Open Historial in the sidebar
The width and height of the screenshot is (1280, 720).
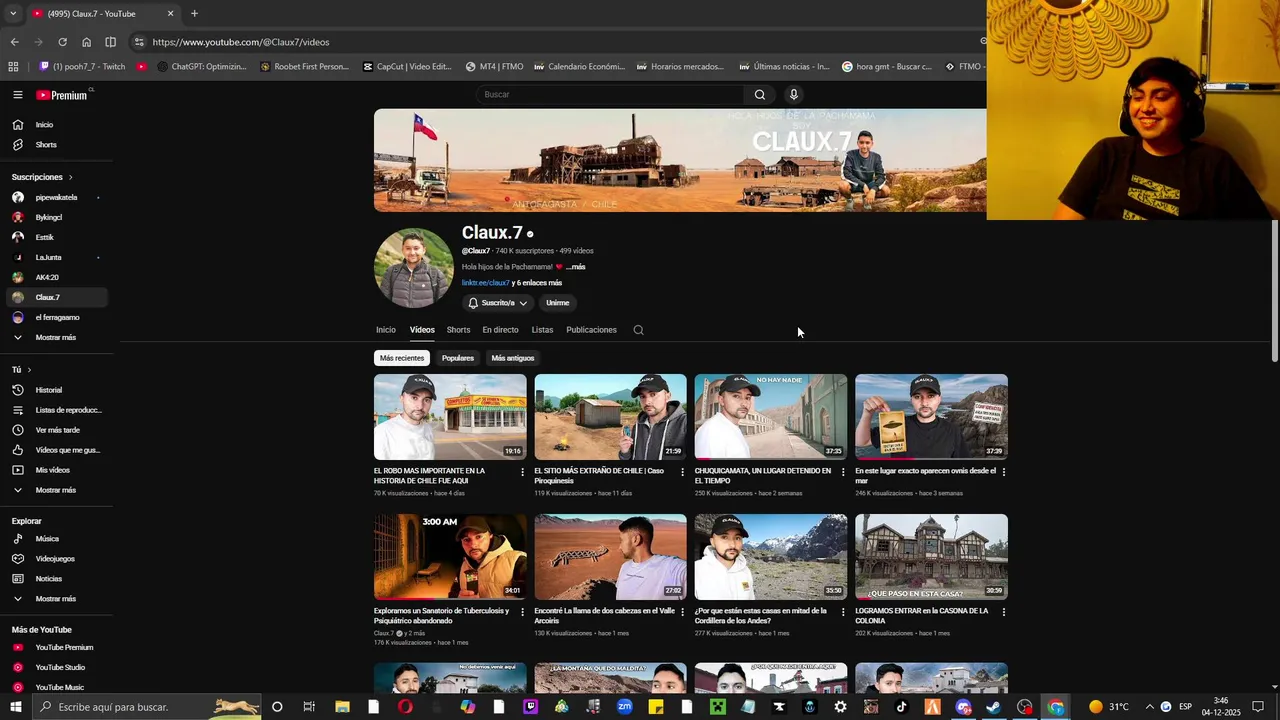[x=56, y=390]
